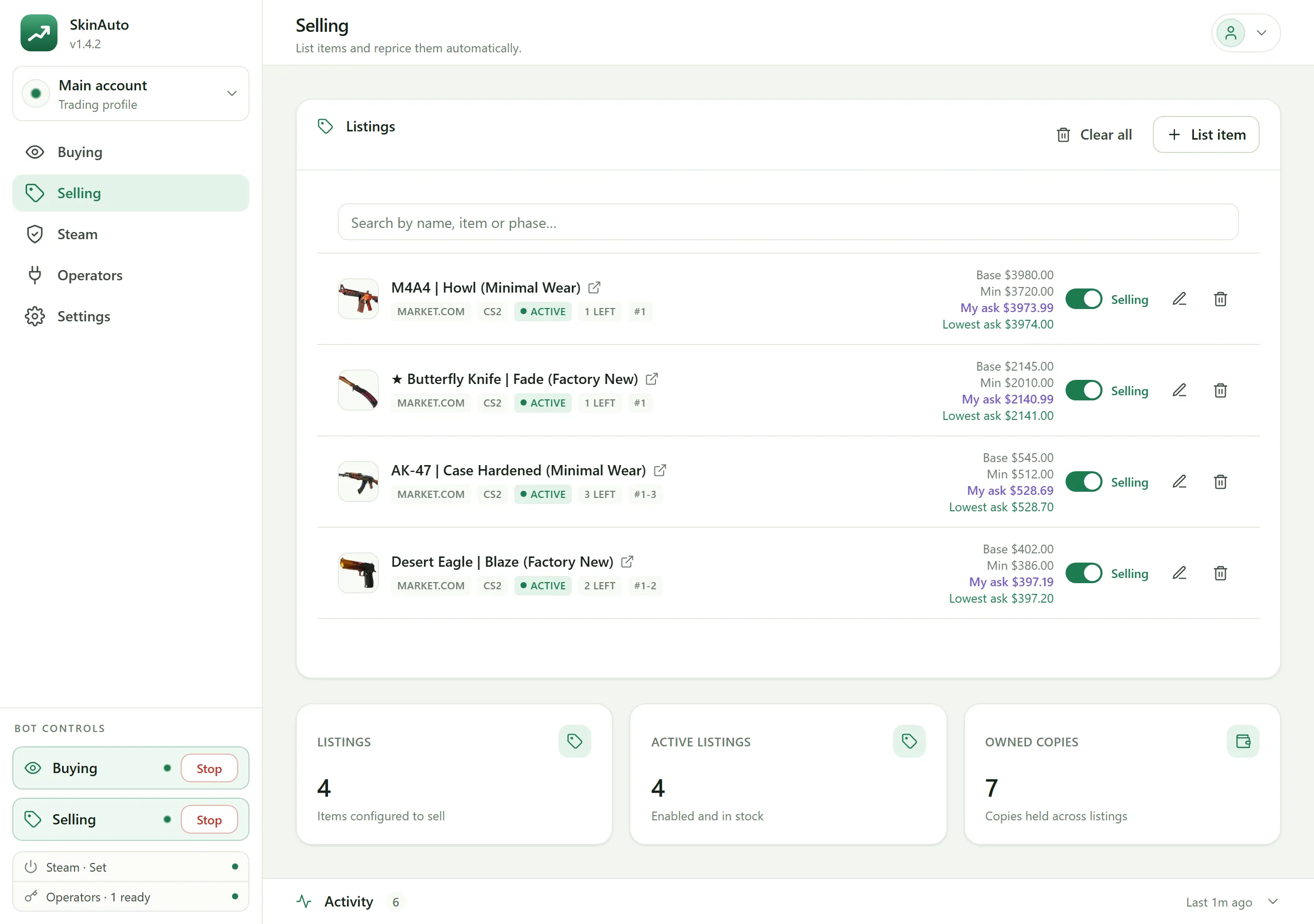Click the M4A4 Howl item thumbnail

(x=358, y=299)
